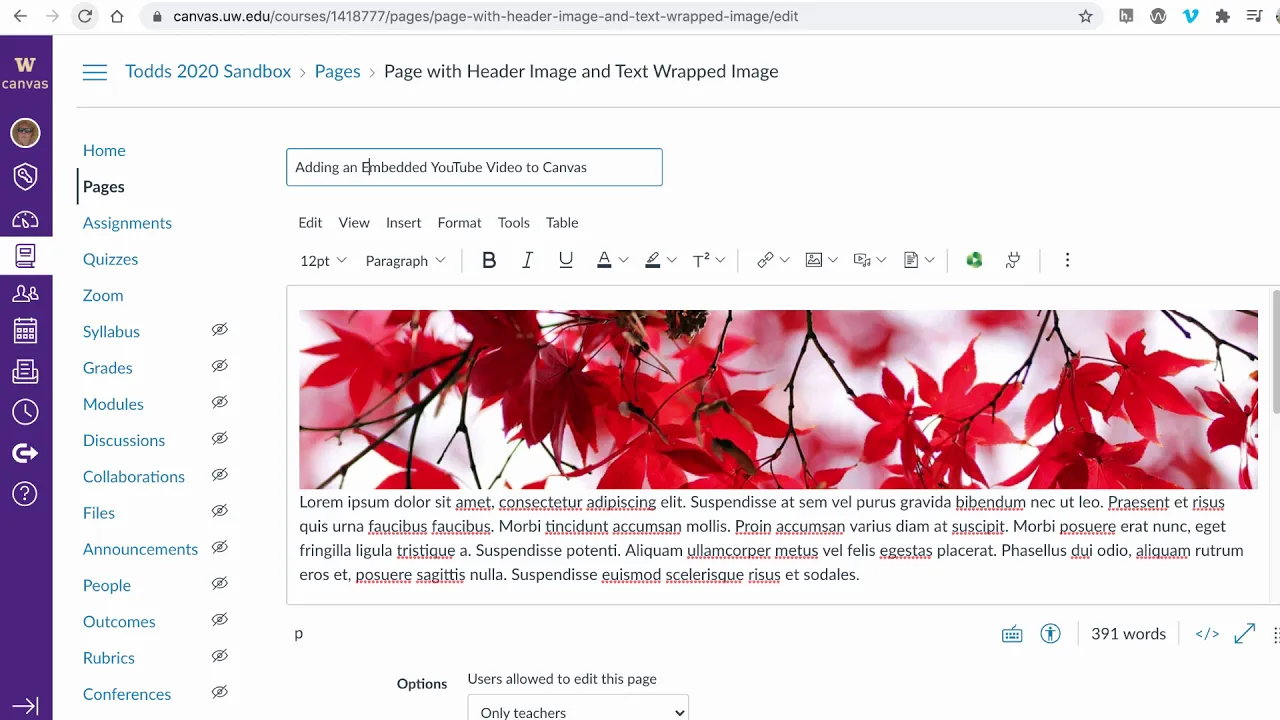The width and height of the screenshot is (1280, 720).
Task: Open the Dashboard gauge icon
Action: tap(25, 219)
